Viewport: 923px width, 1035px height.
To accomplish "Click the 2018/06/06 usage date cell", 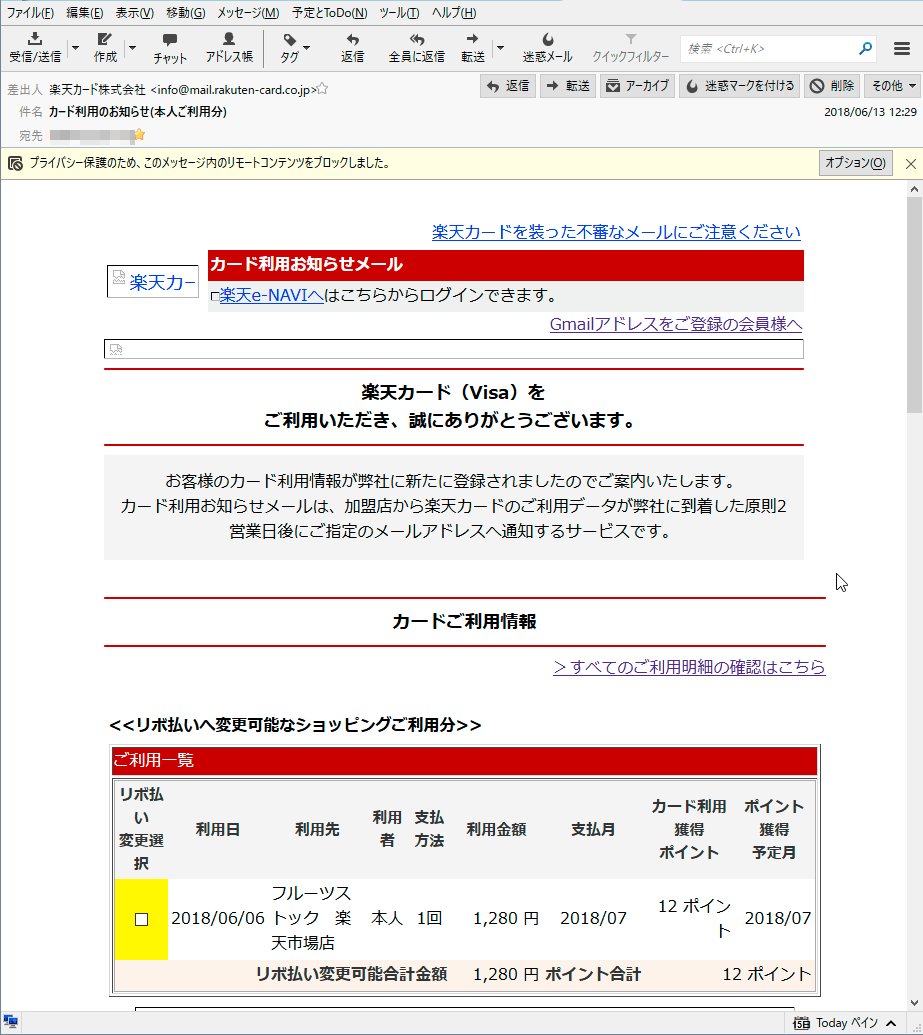I will pos(218,918).
